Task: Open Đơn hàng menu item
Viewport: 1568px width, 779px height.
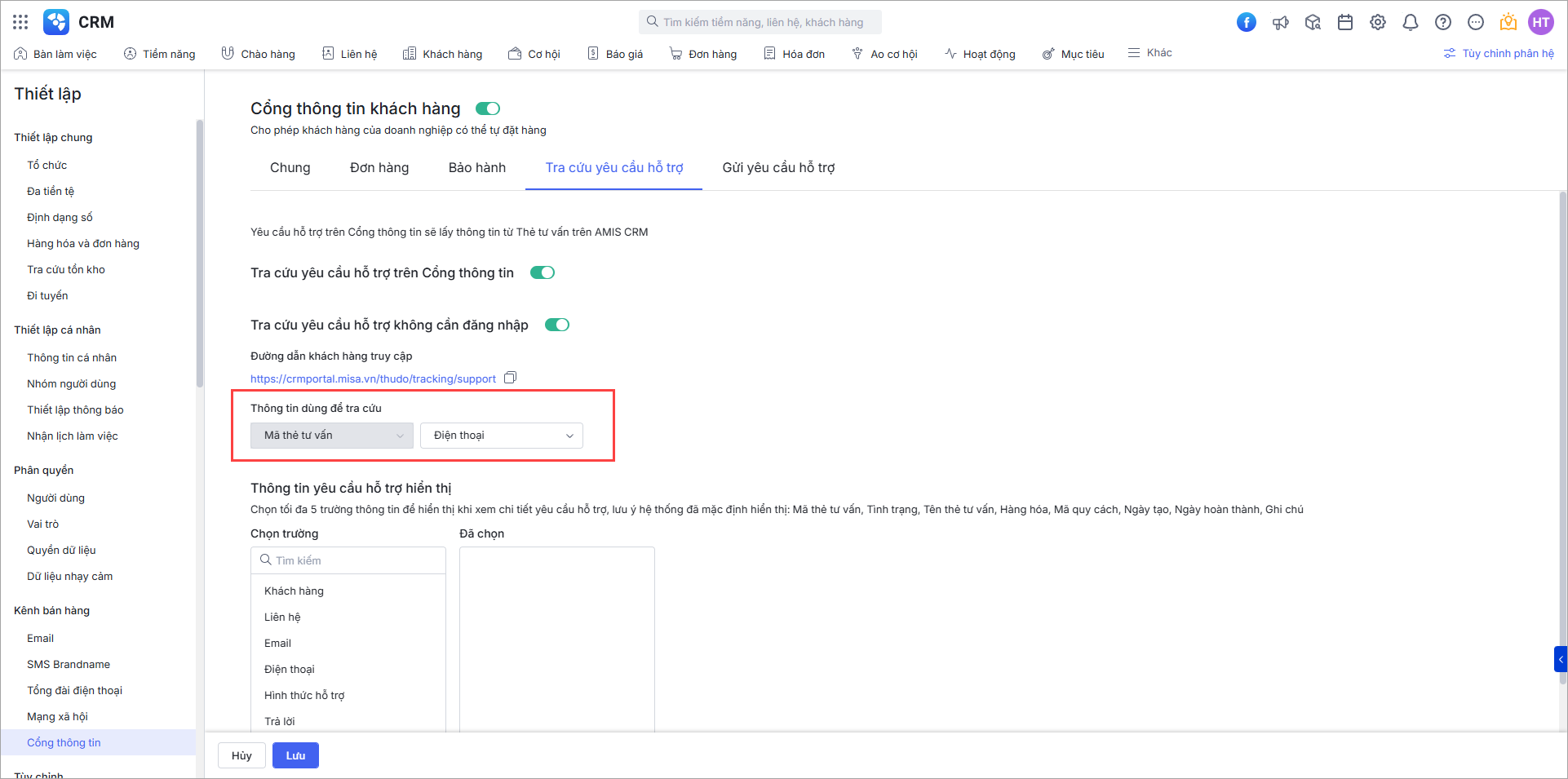Action: click(703, 54)
